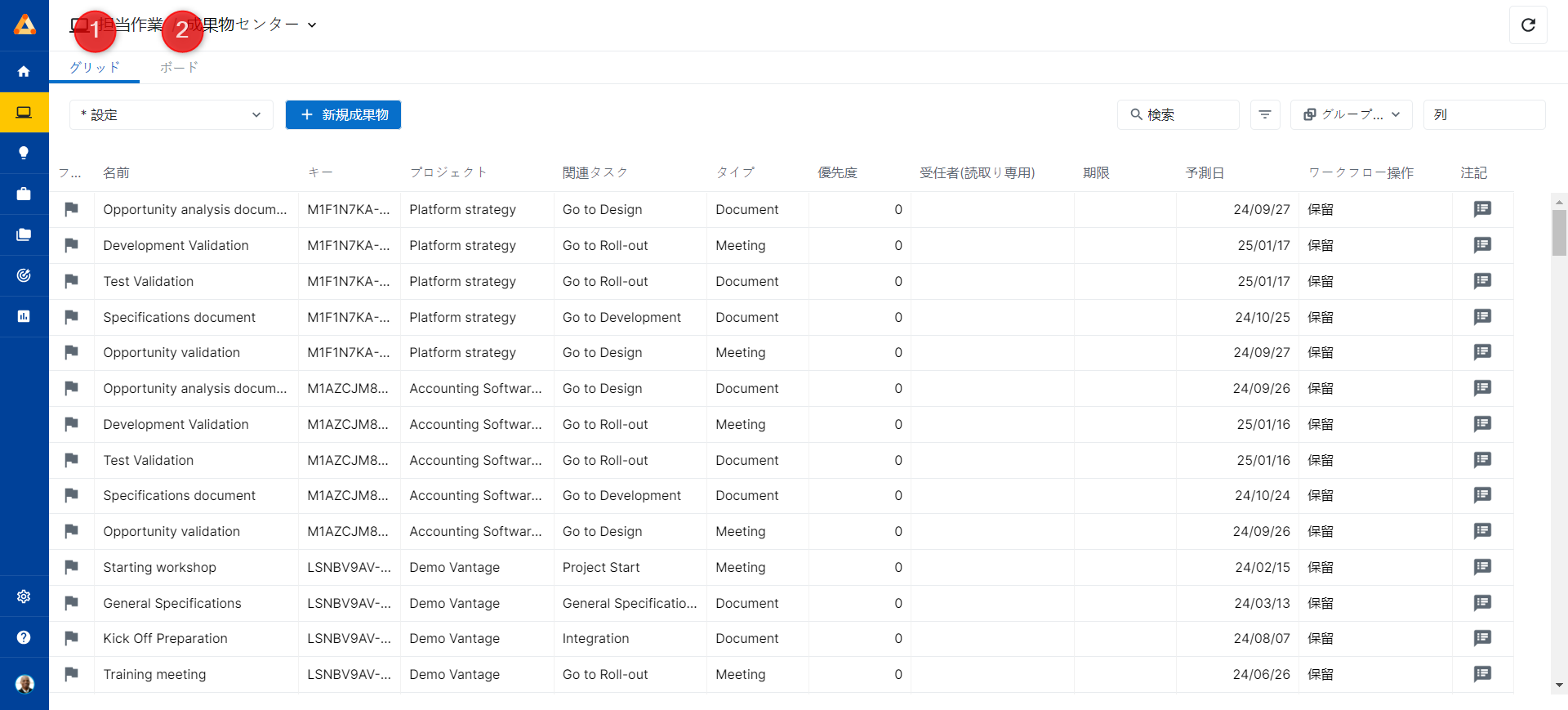Open the lightbulb ideas icon in the sidebar

tap(24, 153)
